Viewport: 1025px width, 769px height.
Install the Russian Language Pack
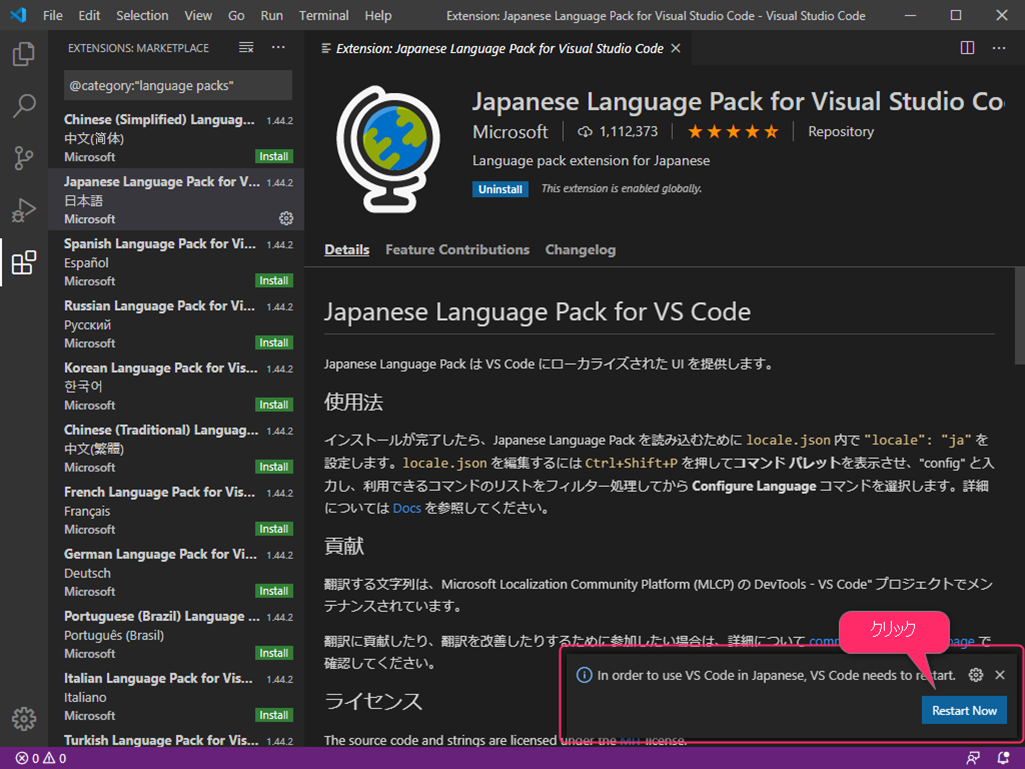274,343
